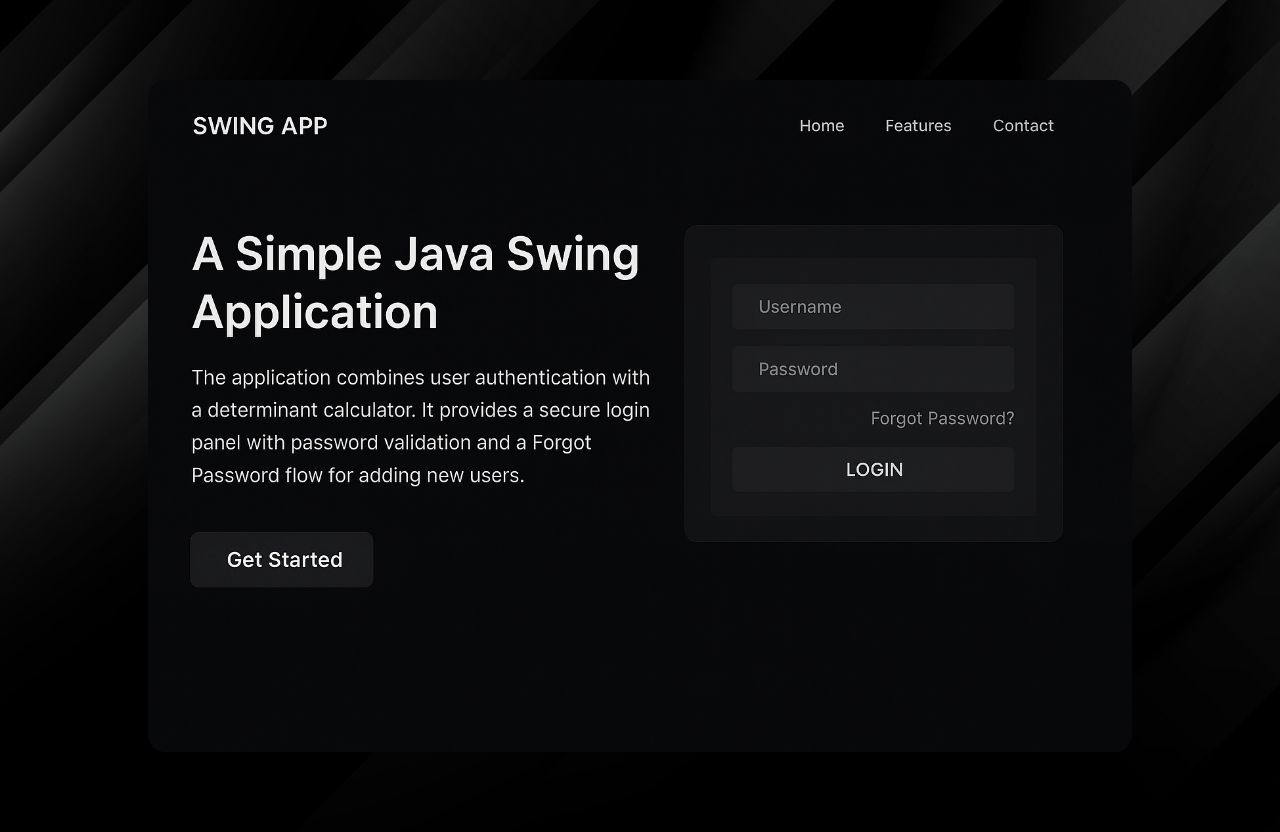
Task: Focus the Password input field
Action: (x=873, y=369)
